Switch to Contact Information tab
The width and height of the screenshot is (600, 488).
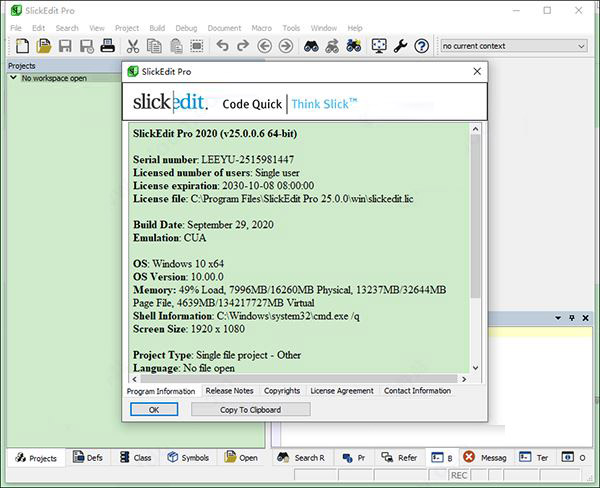tap(417, 391)
